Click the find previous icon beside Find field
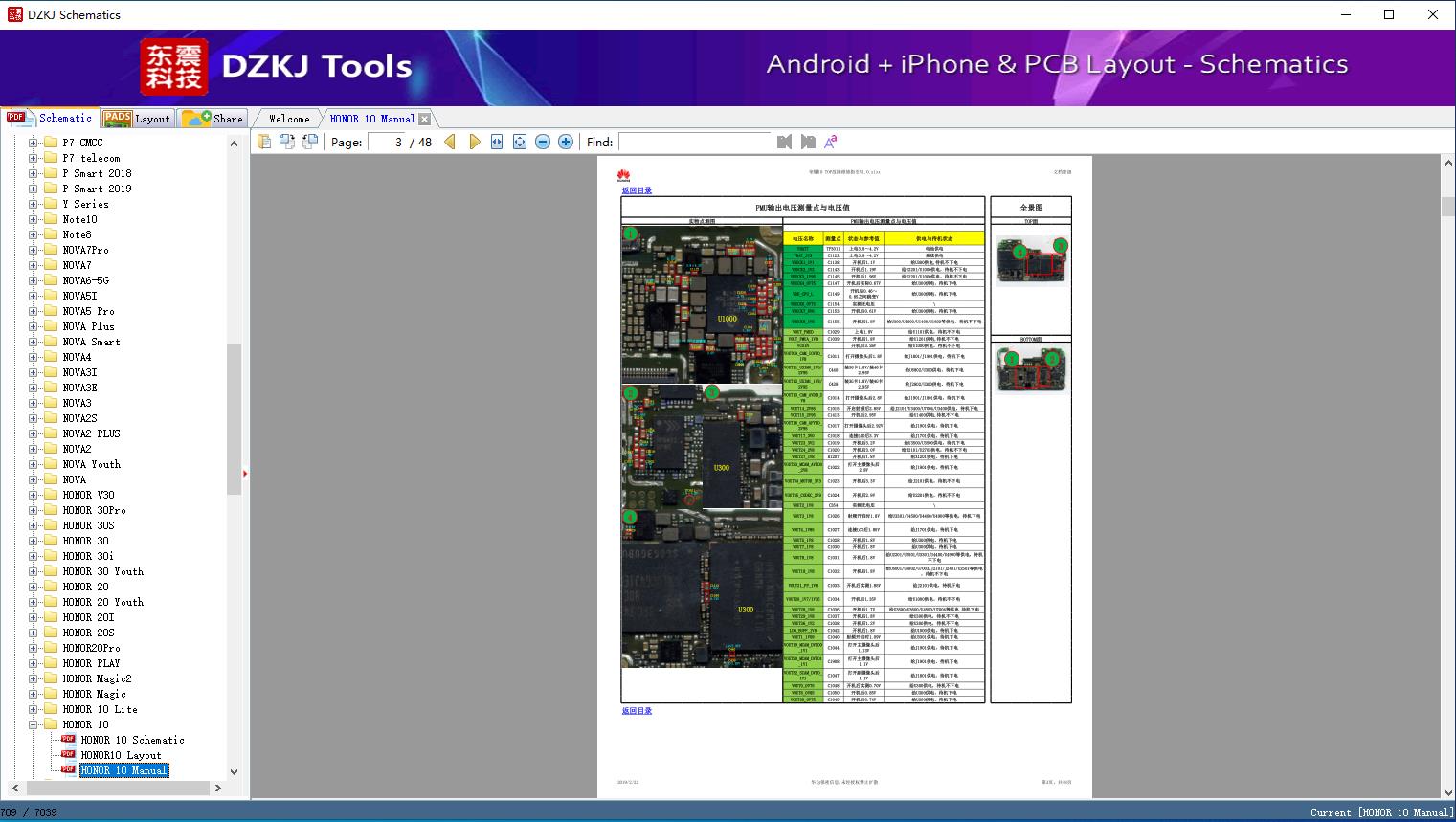 click(x=783, y=142)
